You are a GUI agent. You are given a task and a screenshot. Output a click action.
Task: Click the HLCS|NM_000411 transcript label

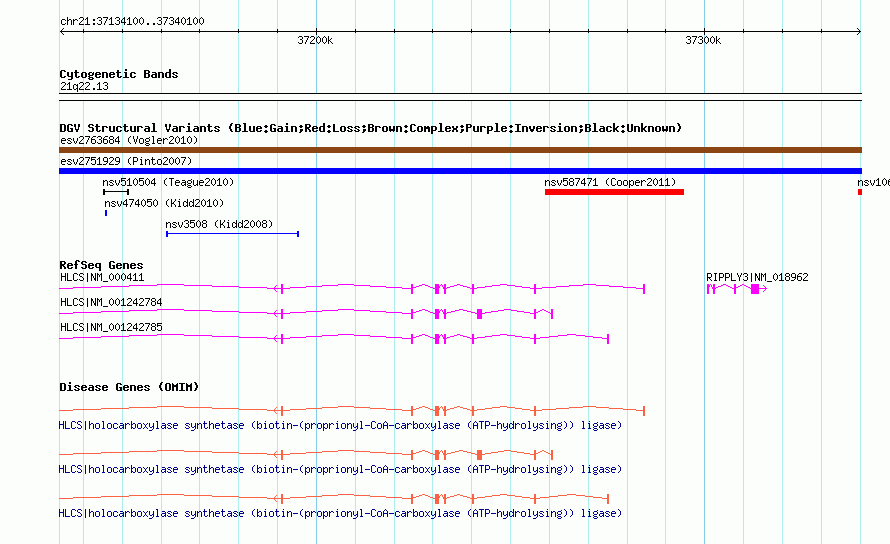(102, 278)
